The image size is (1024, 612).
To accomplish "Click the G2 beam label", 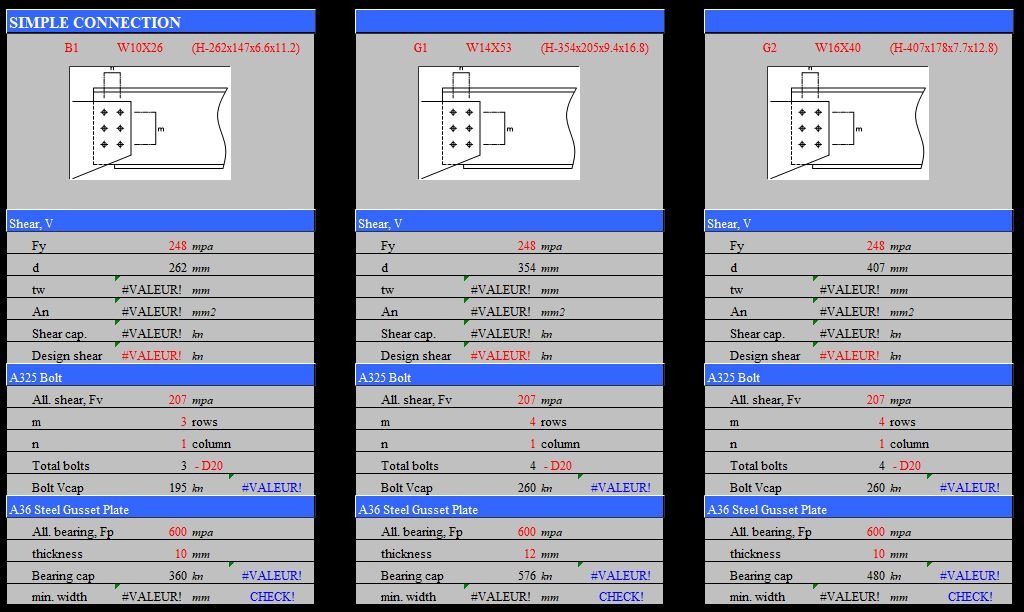I will pyautogui.click(x=770, y=48).
